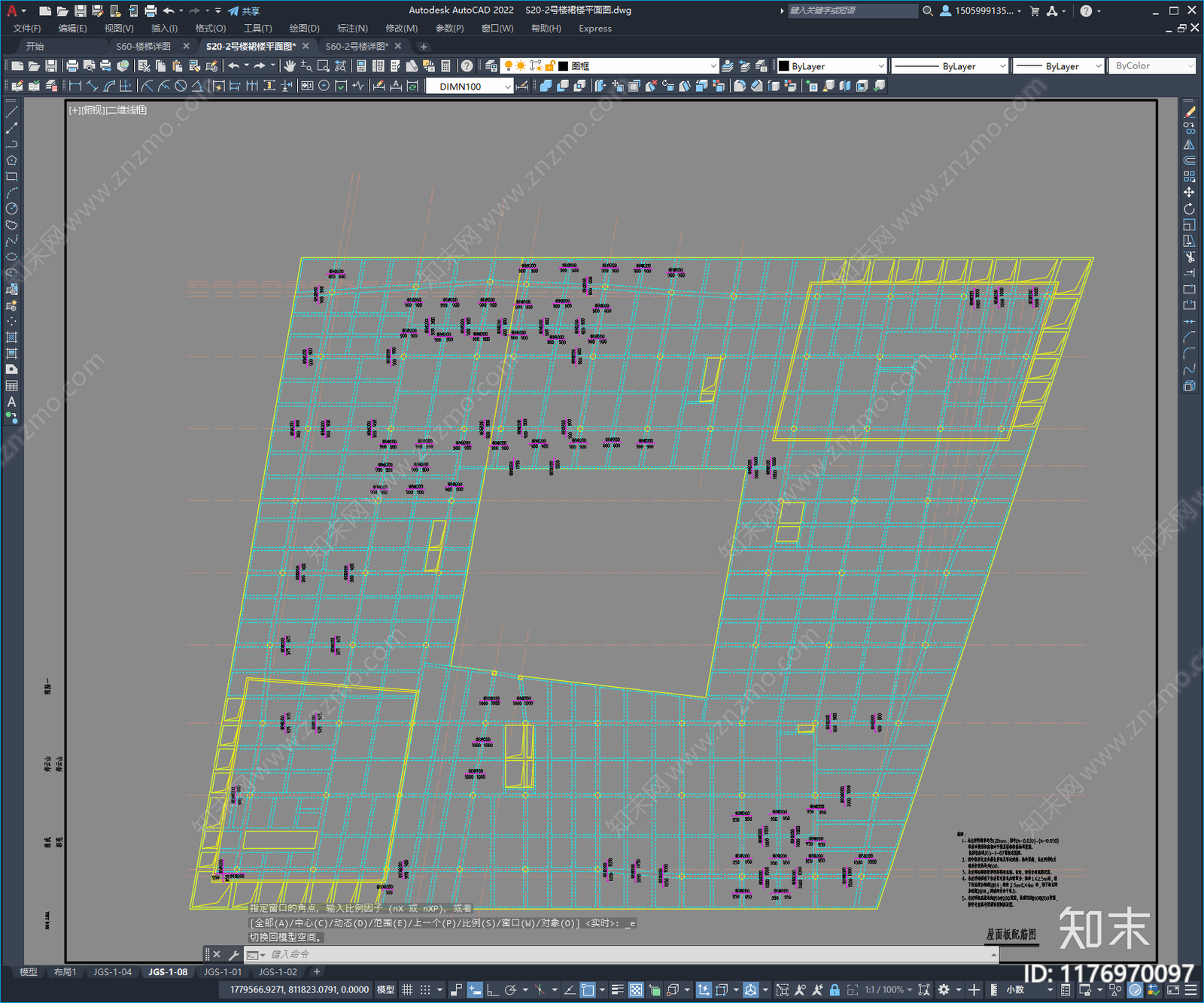Image resolution: width=1204 pixels, height=1003 pixels.
Task: Toggle polar tracking in status bar
Action: click(511, 989)
